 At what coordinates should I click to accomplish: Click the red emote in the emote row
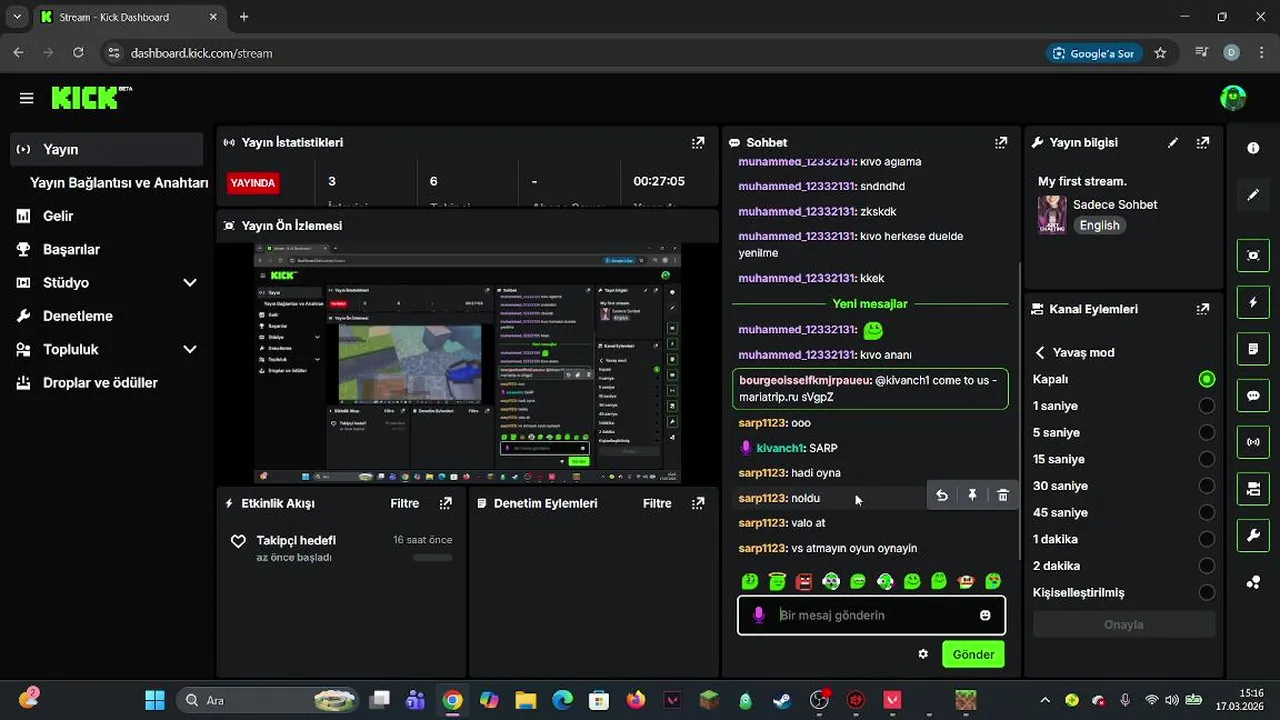804,581
